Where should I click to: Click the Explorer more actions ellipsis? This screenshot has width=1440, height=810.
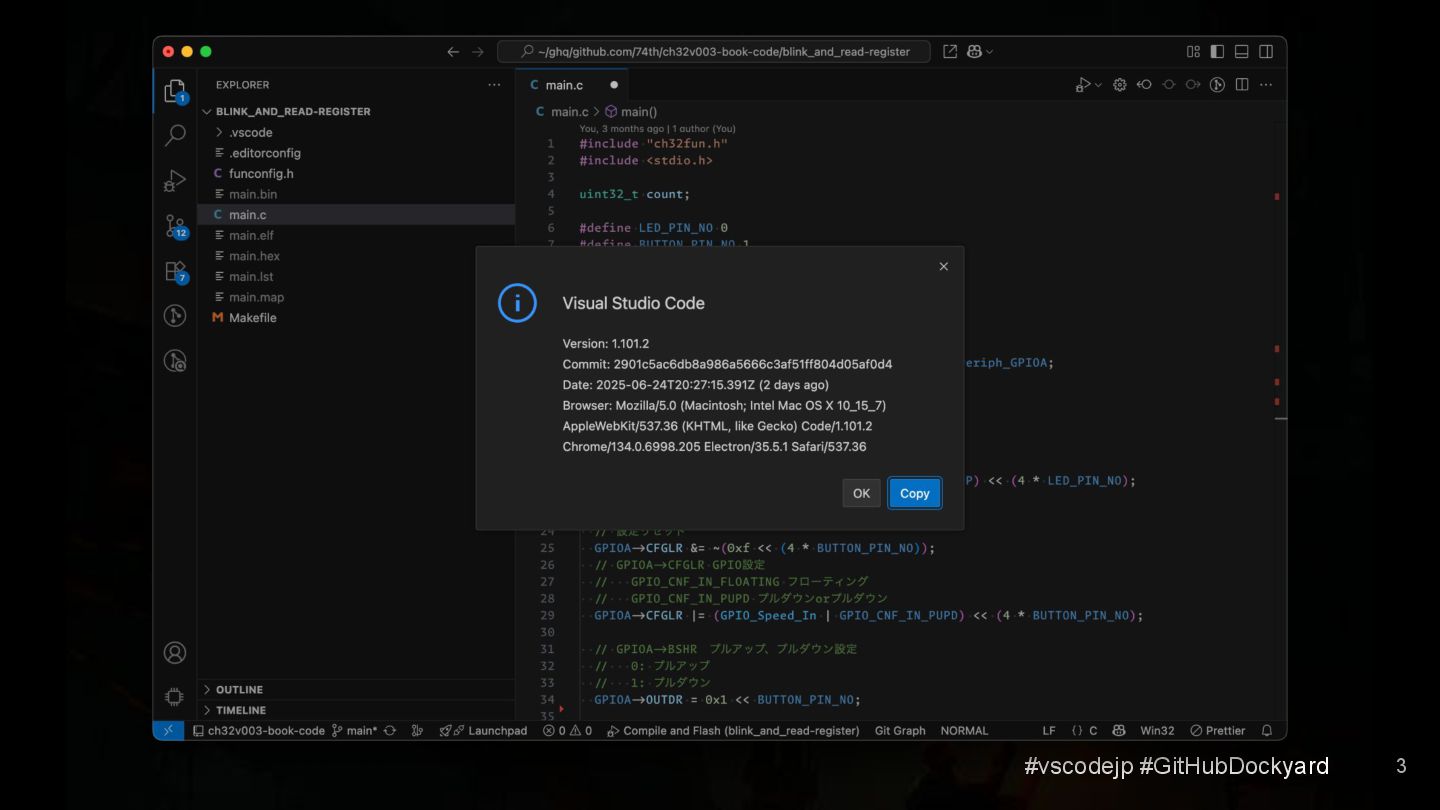494,85
